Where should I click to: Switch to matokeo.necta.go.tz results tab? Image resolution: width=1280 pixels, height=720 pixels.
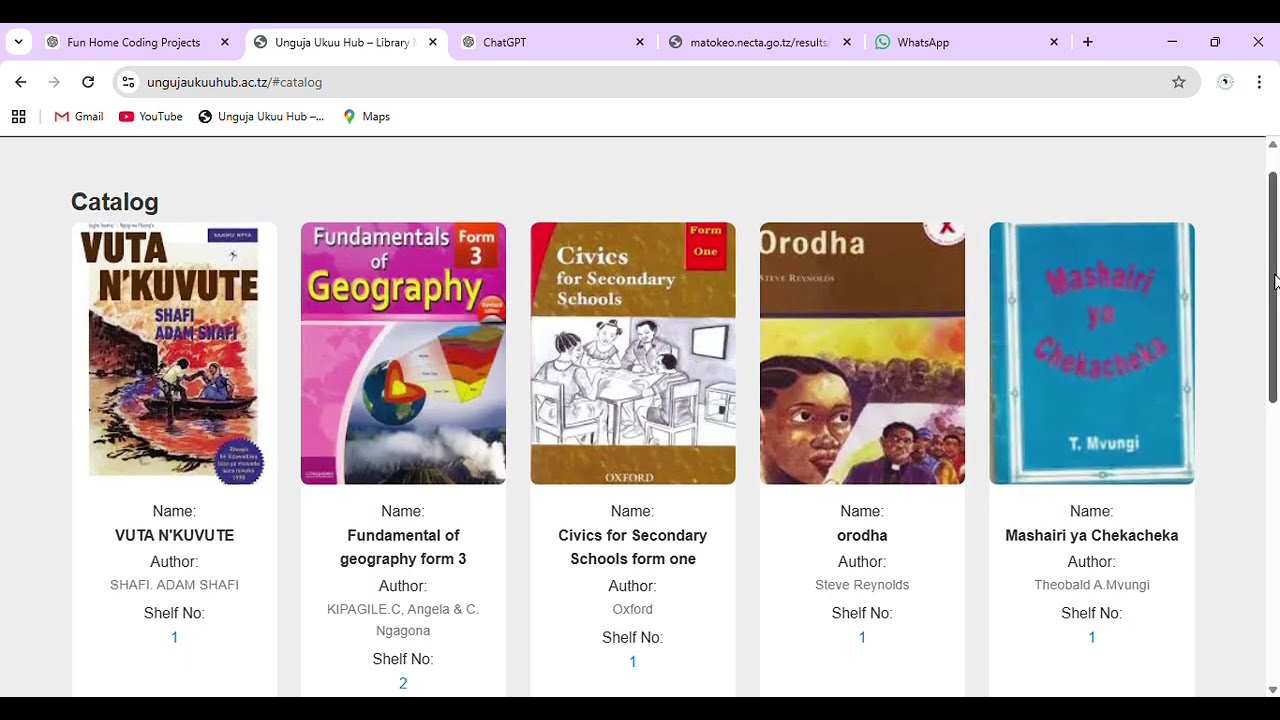pos(761,42)
